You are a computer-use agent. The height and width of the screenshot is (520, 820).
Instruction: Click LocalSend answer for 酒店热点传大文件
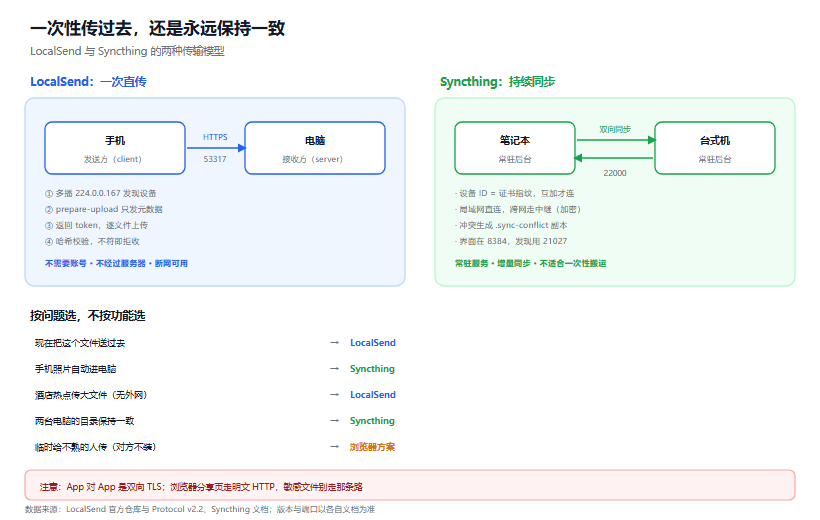click(373, 395)
